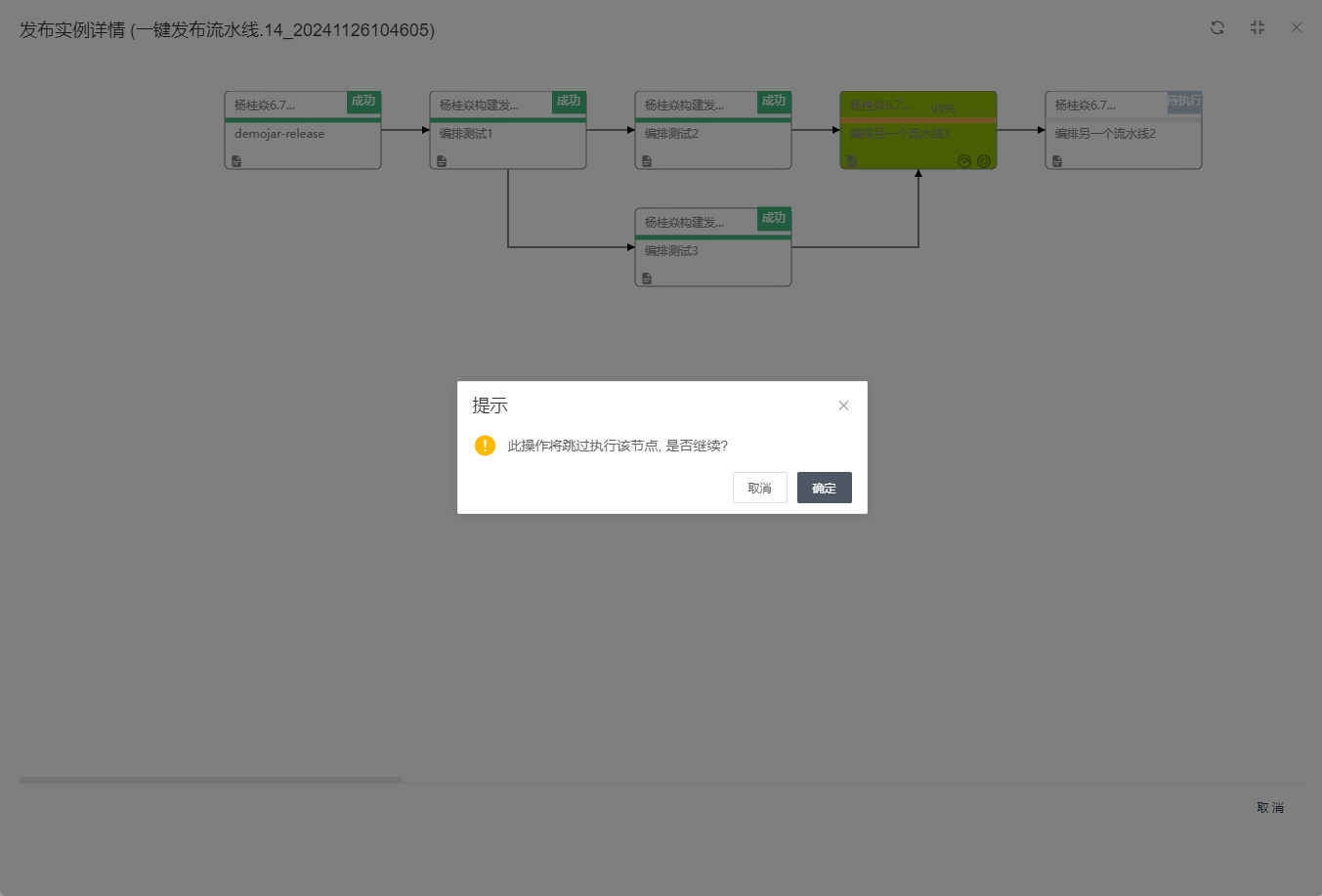The height and width of the screenshot is (896, 1322).
Task: Click document icon on 编排另一个流水线2 node
Action: point(1057,161)
